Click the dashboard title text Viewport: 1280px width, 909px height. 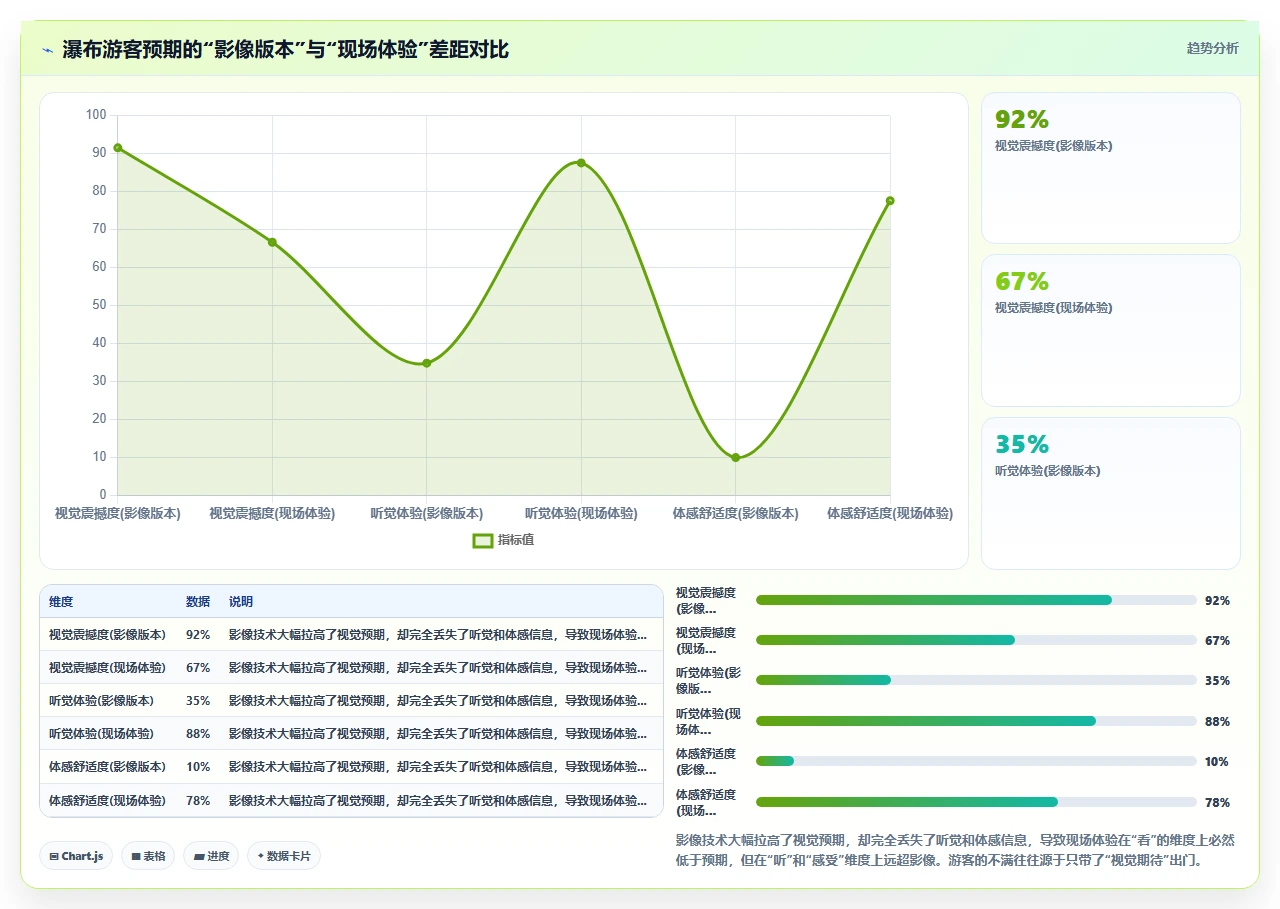click(286, 50)
